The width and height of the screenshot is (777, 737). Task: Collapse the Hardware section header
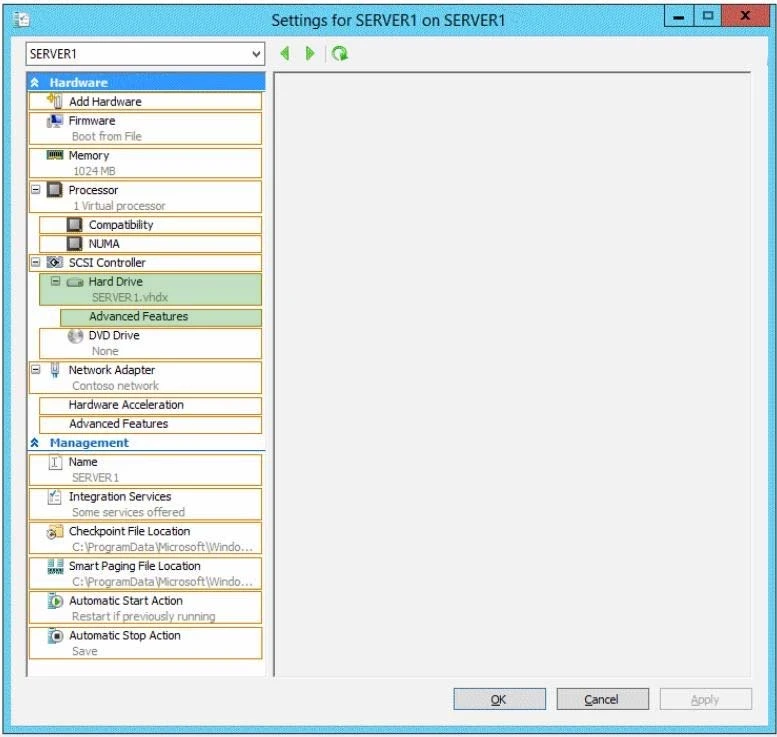36,83
